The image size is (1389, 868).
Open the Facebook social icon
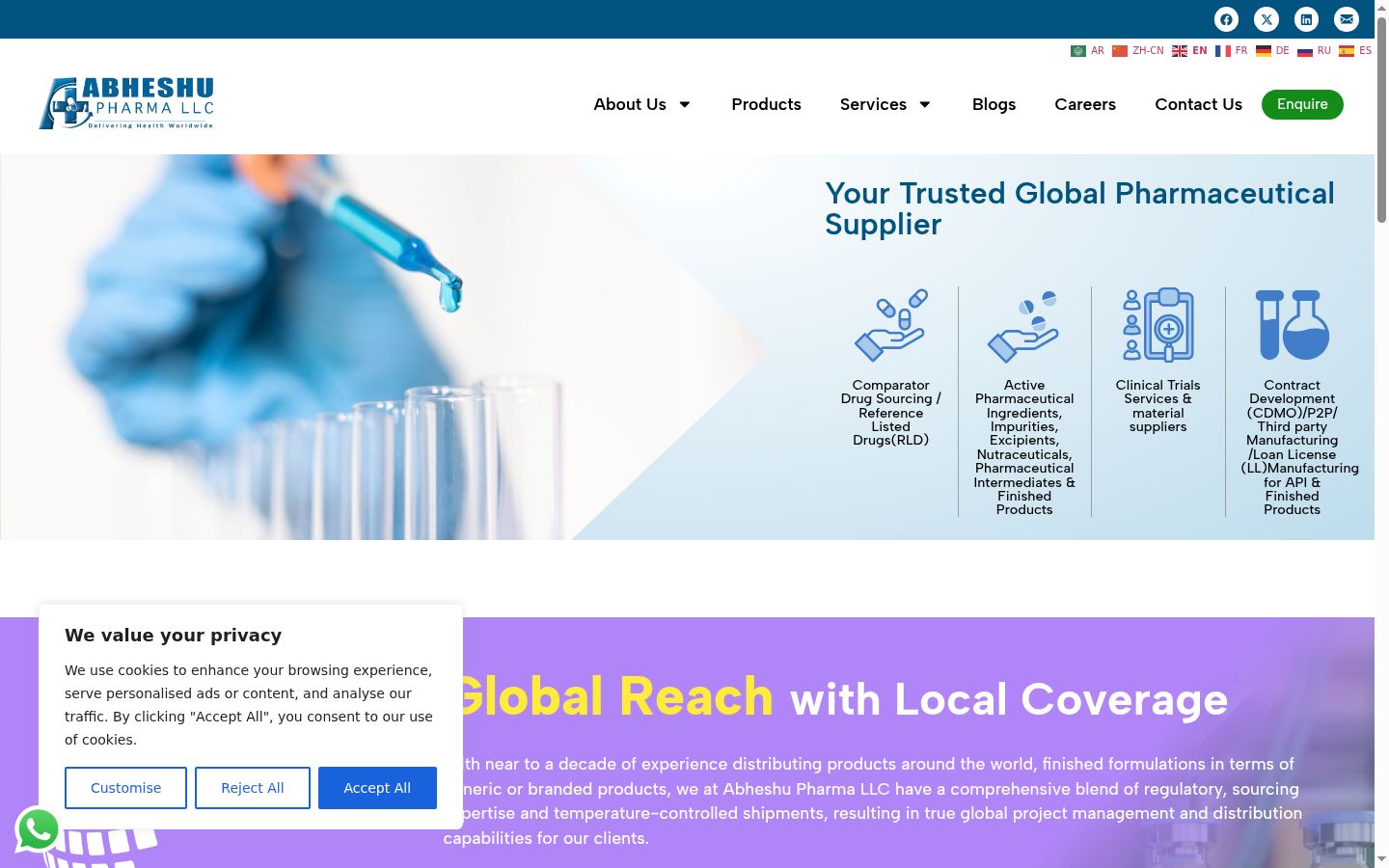(1226, 19)
